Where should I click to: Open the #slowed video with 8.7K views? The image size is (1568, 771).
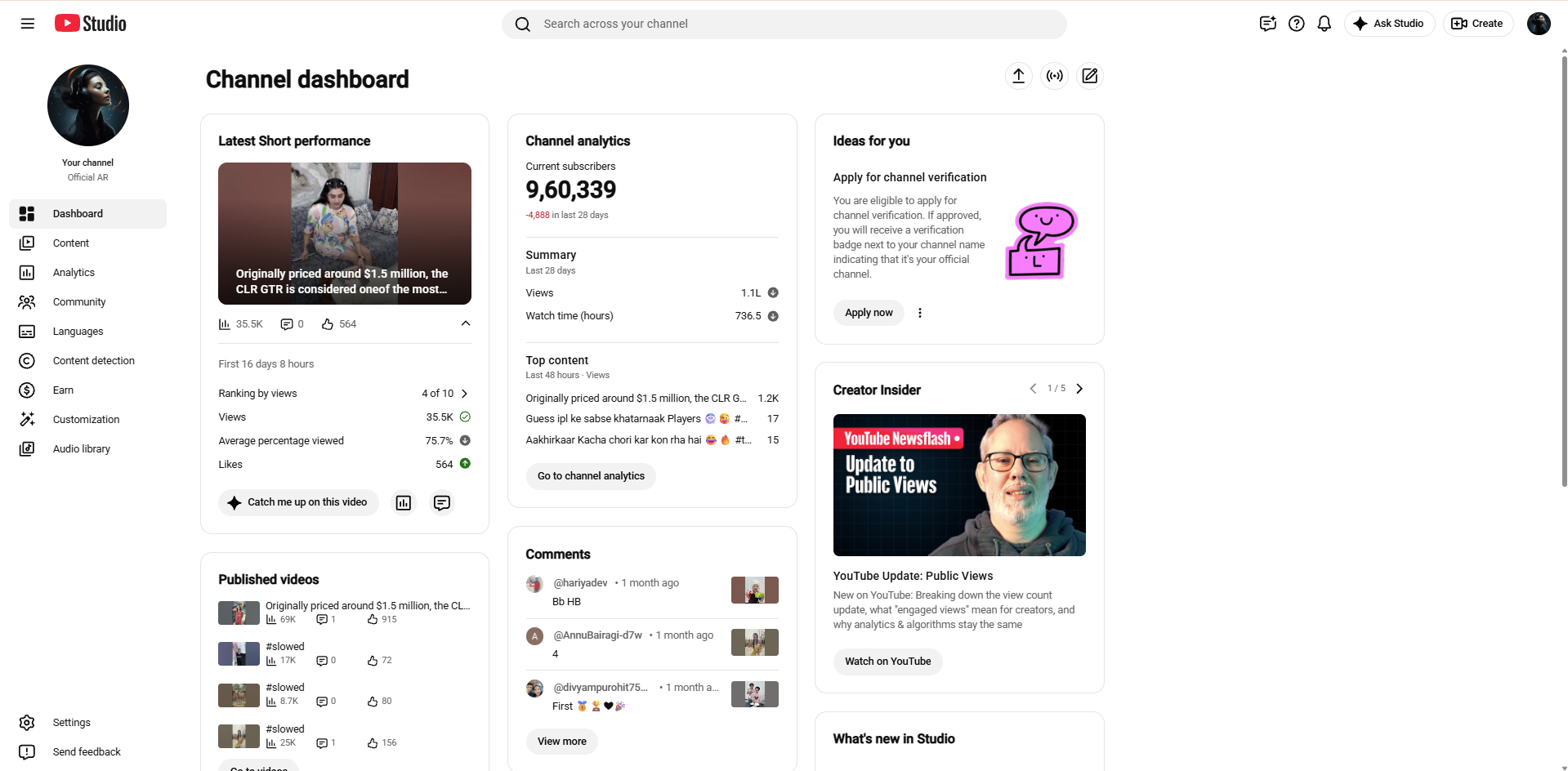284,688
